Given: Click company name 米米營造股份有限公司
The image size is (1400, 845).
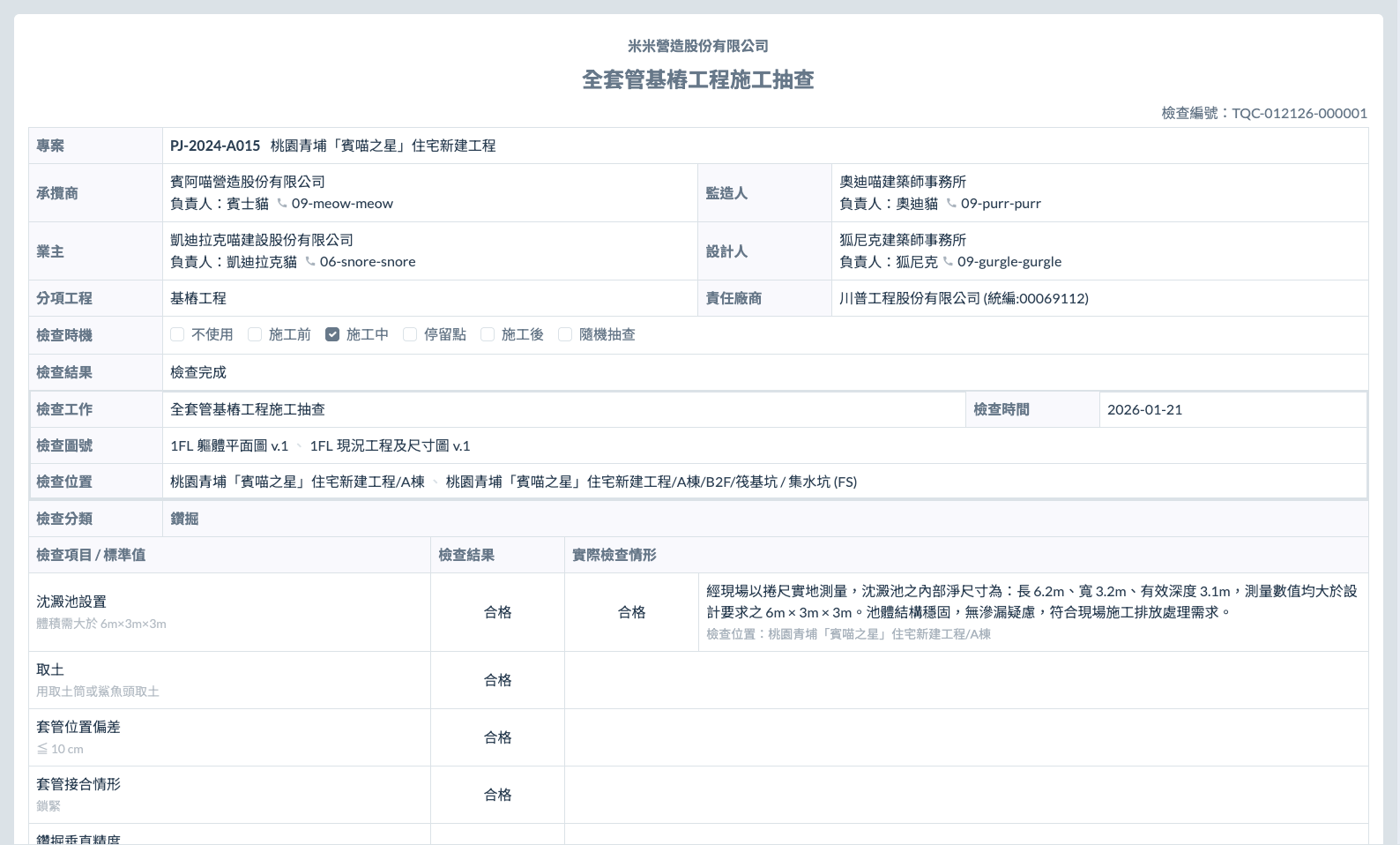Looking at the screenshot, I should (698, 46).
